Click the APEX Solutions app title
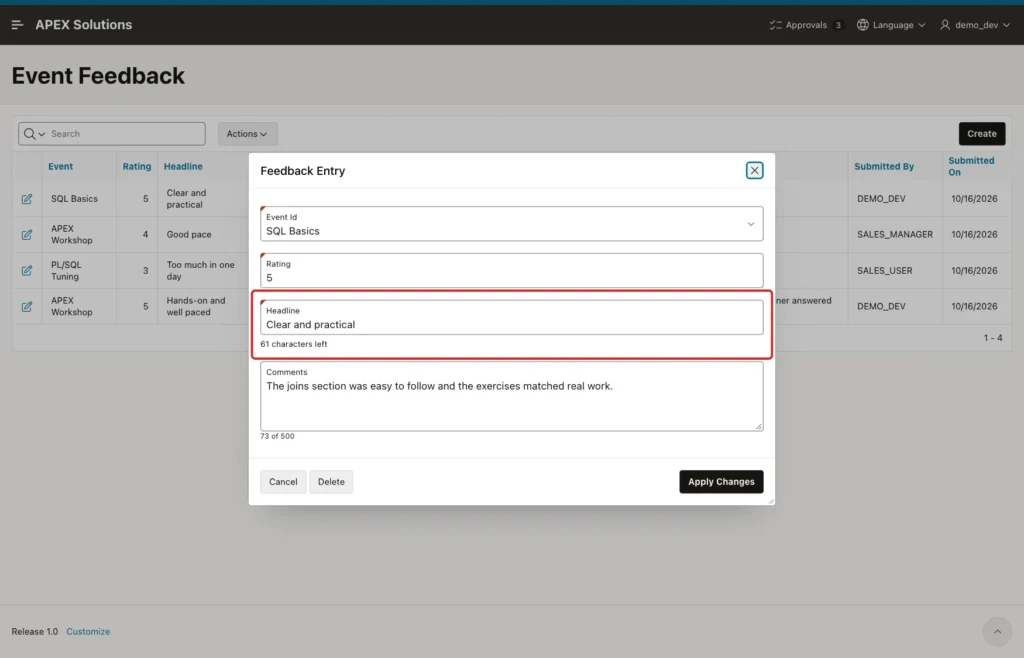Image resolution: width=1024 pixels, height=658 pixels. (84, 25)
